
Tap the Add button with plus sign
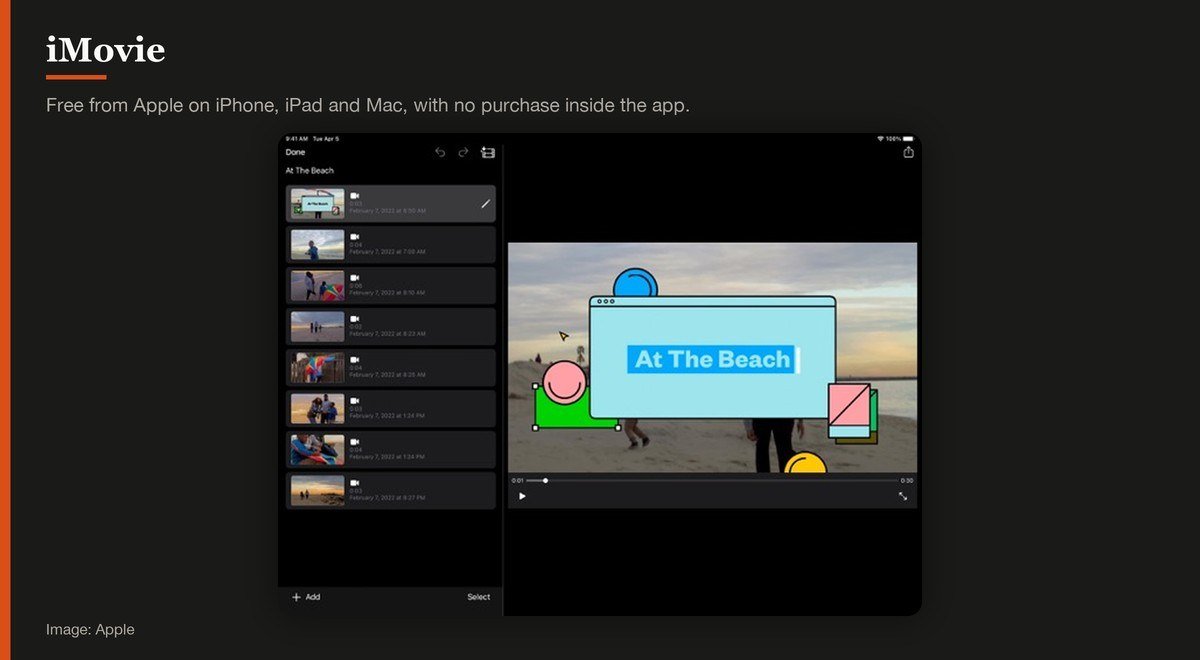click(x=306, y=597)
